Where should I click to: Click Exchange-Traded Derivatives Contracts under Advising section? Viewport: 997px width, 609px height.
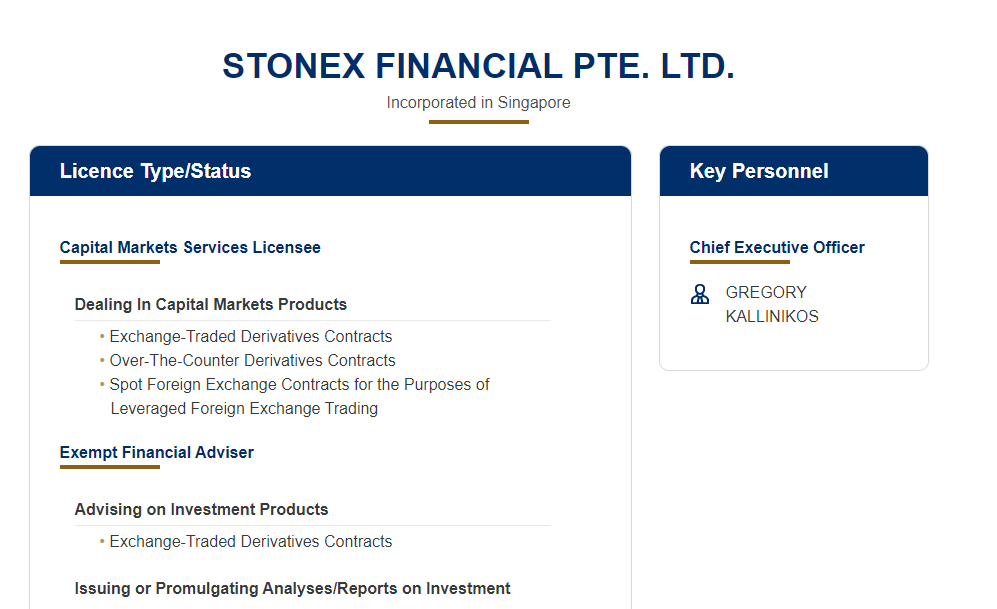coord(251,542)
